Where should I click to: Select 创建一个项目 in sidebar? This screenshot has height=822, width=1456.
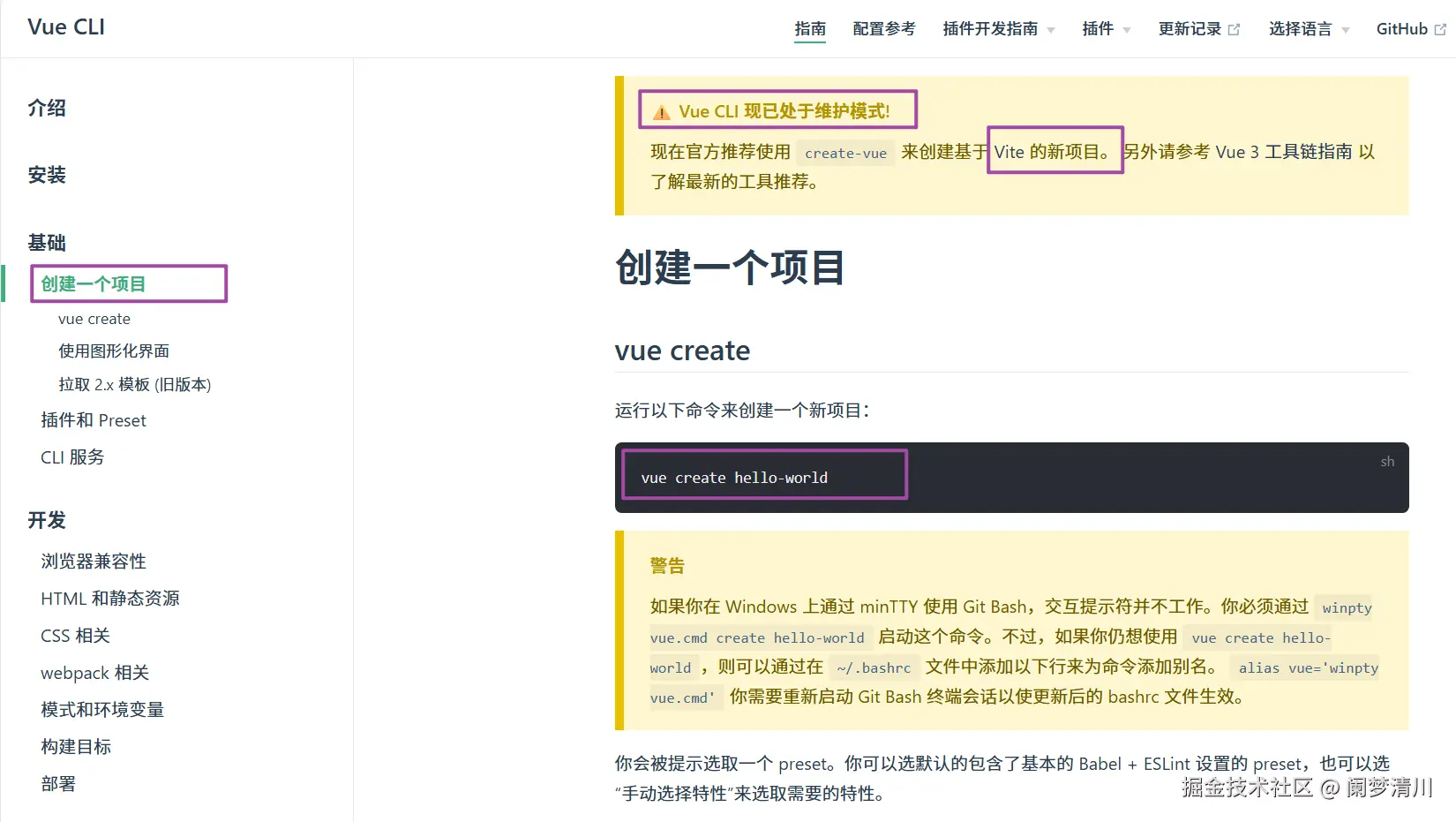tap(93, 283)
